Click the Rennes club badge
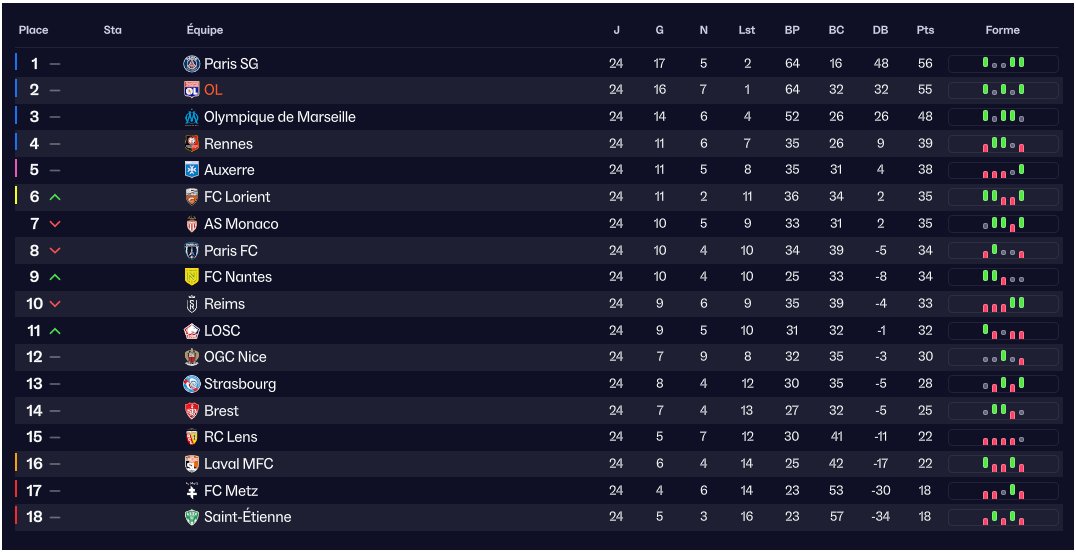The image size is (1076, 553). point(192,144)
